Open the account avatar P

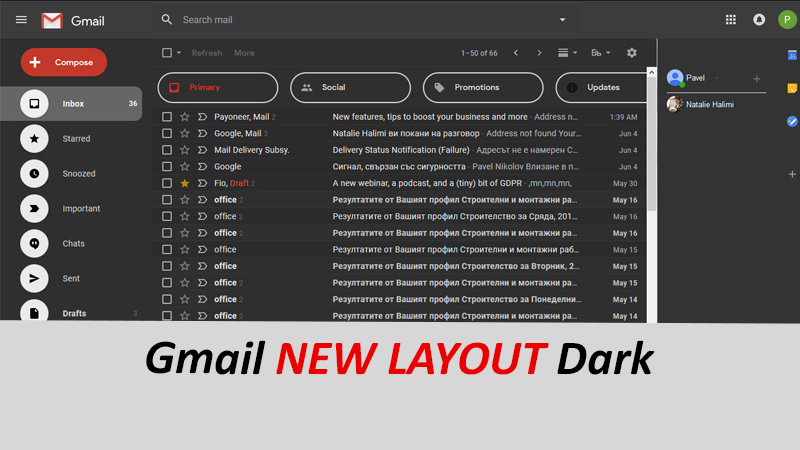[x=787, y=19]
